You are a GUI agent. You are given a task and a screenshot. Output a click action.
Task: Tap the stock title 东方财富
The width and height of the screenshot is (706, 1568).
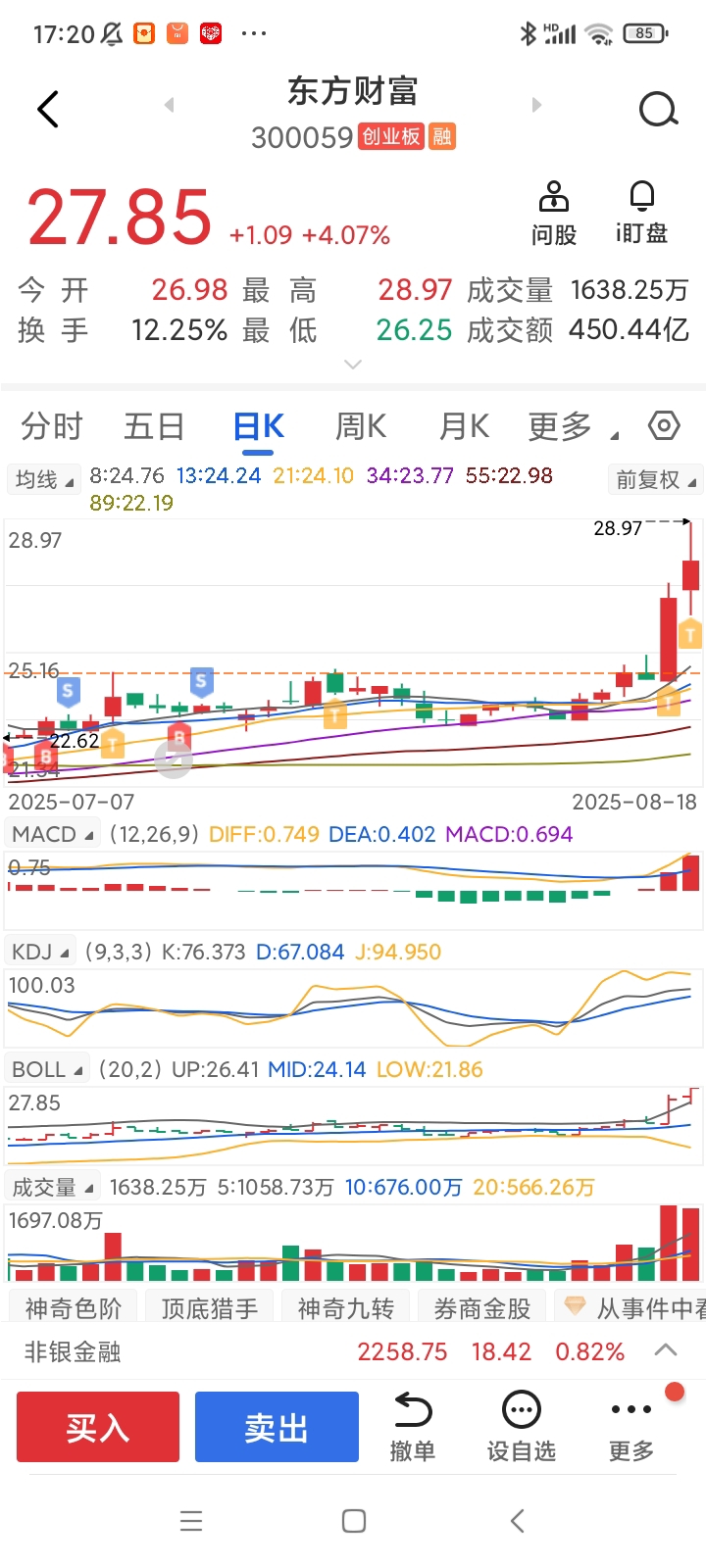pos(353,91)
